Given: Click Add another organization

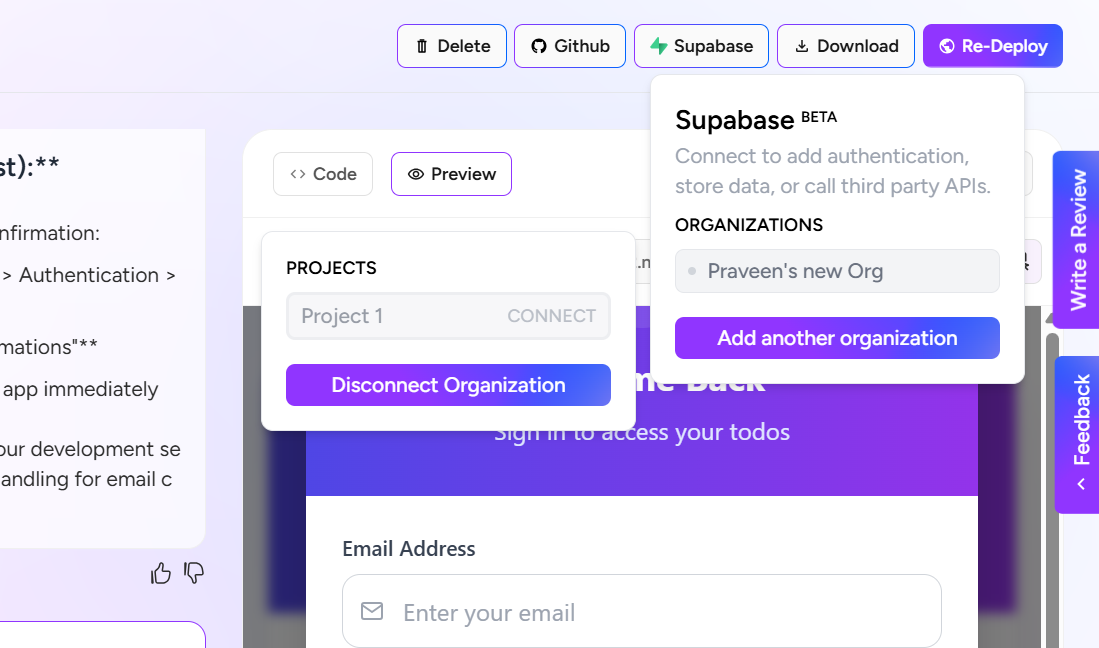Looking at the screenshot, I should click(x=837, y=338).
